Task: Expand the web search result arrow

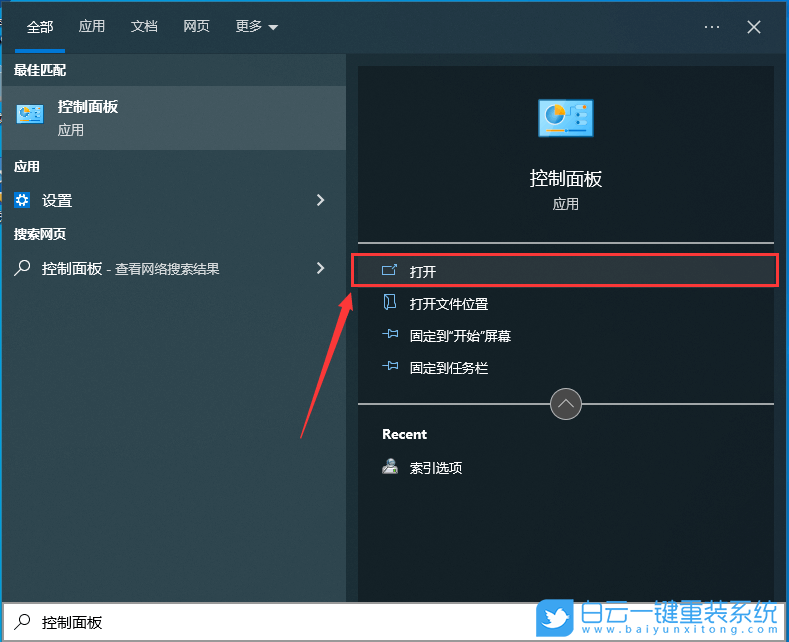Action: point(320,268)
